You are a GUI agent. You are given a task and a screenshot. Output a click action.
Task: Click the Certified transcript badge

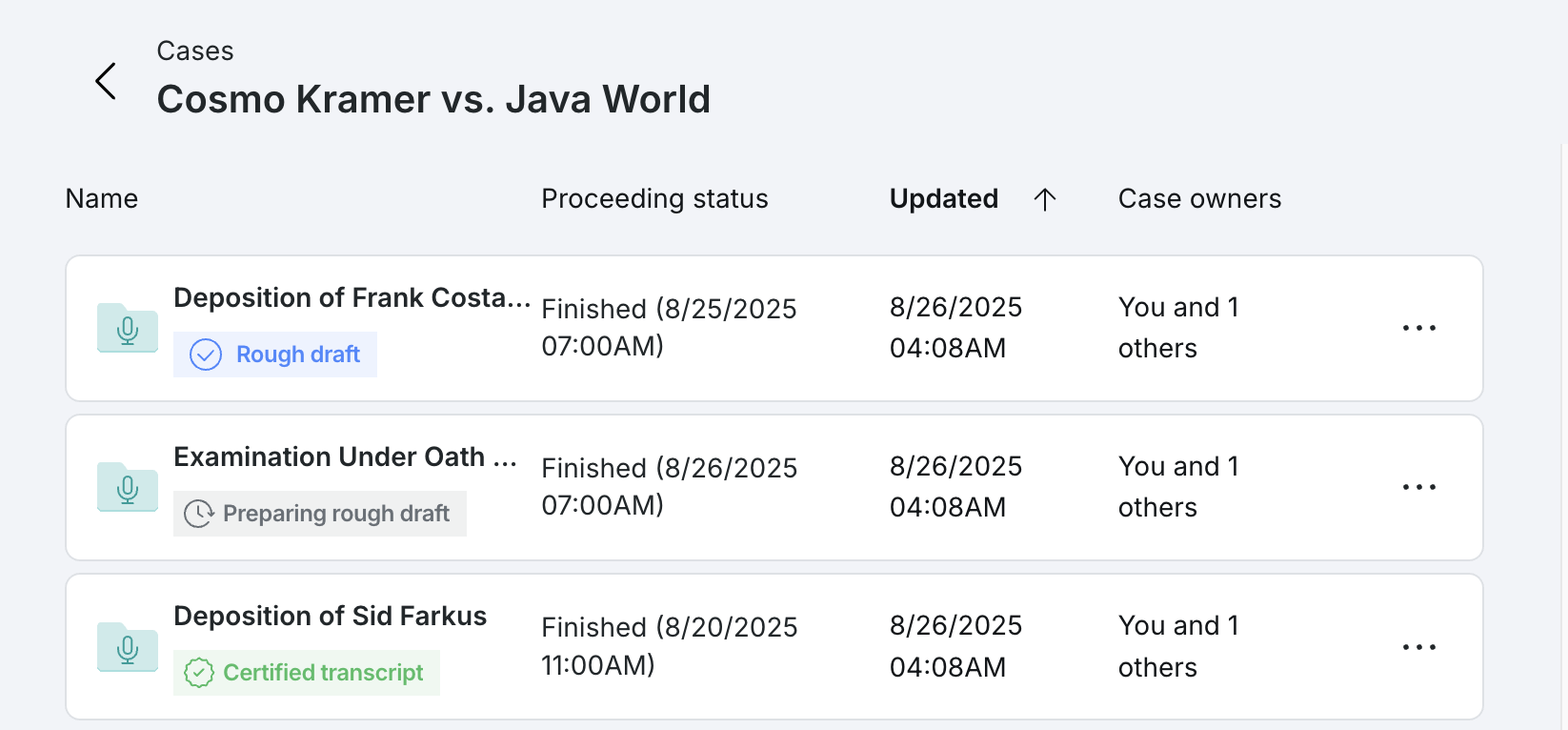tap(307, 673)
